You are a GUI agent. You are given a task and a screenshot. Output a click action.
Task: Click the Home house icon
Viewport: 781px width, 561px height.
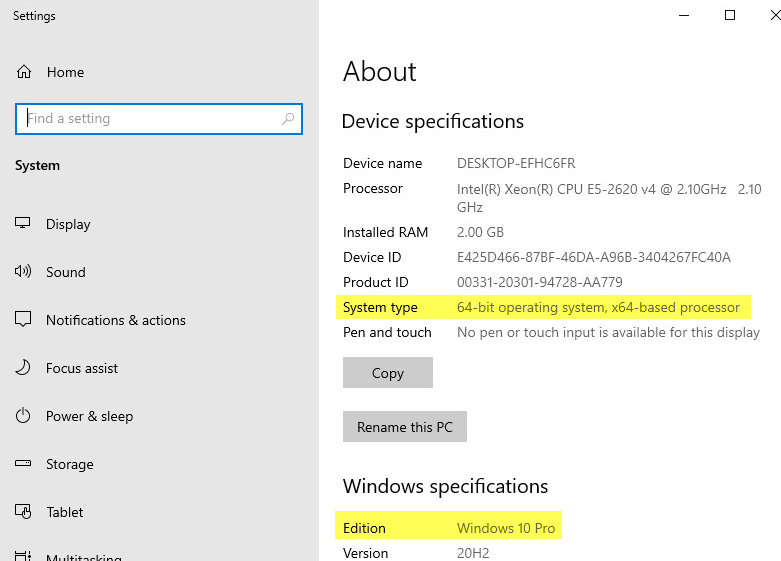click(x=24, y=72)
